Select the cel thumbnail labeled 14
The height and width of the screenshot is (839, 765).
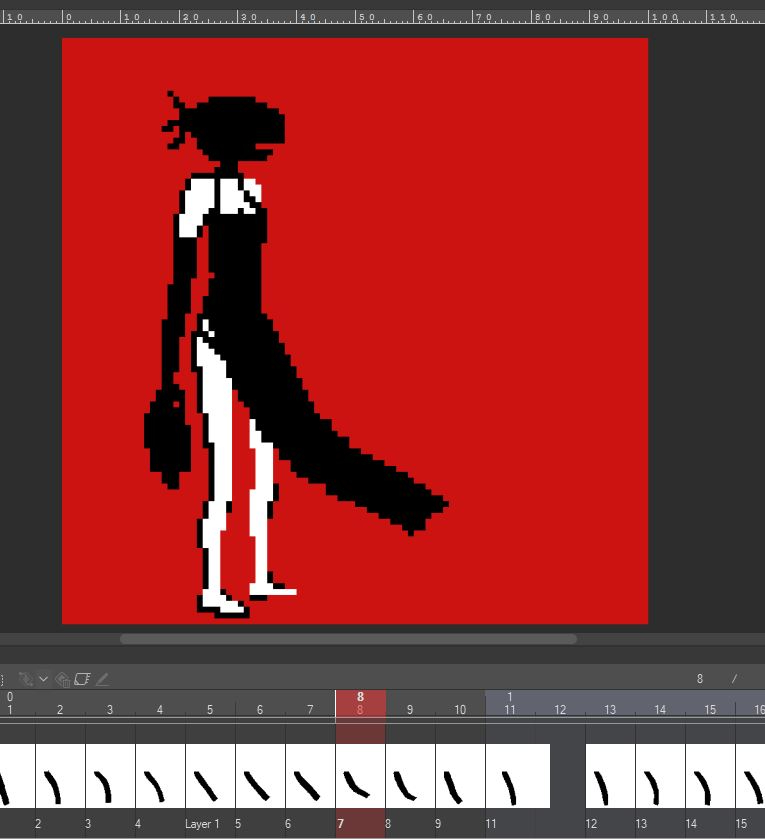tap(710, 776)
